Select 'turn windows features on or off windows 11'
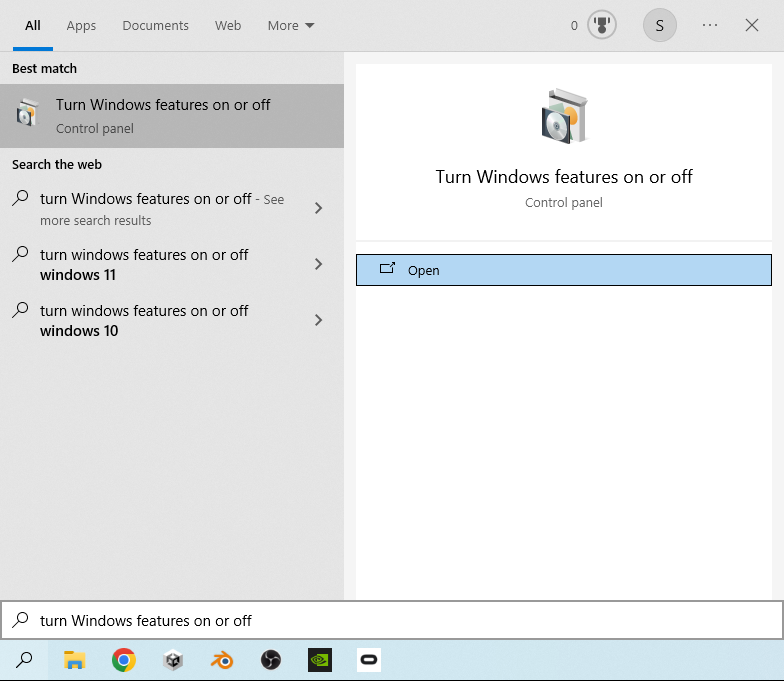This screenshot has width=784, height=681. pyautogui.click(x=172, y=264)
